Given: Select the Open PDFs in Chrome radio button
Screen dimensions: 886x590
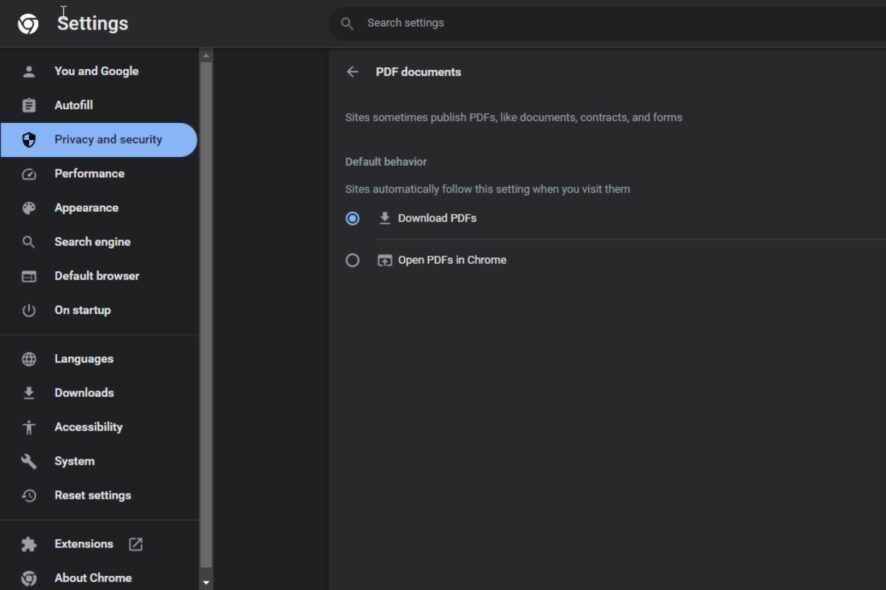Looking at the screenshot, I should (352, 260).
